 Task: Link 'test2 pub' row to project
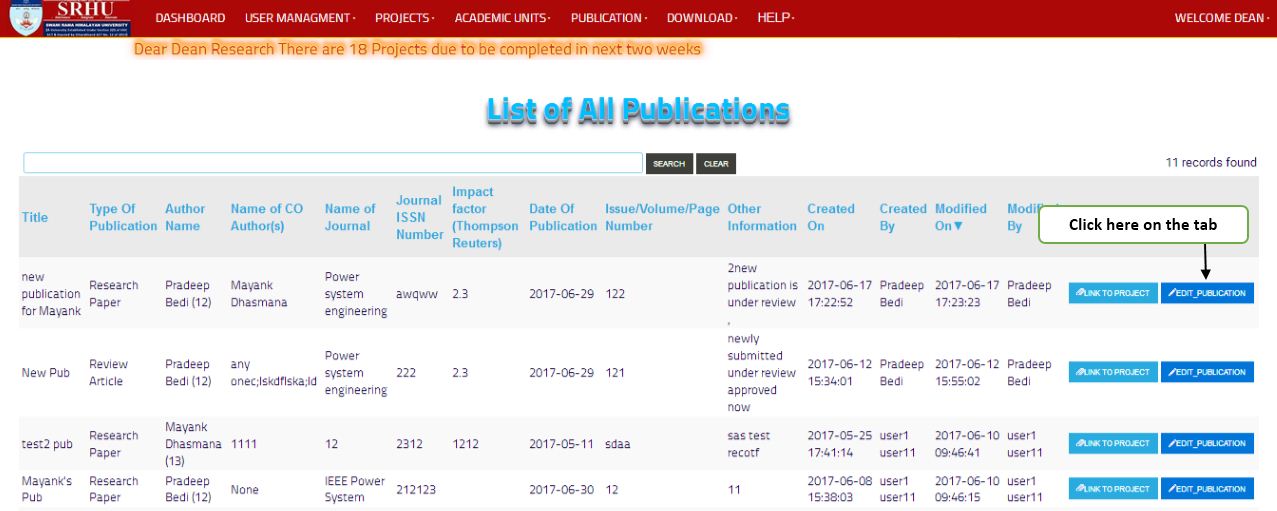point(1113,443)
